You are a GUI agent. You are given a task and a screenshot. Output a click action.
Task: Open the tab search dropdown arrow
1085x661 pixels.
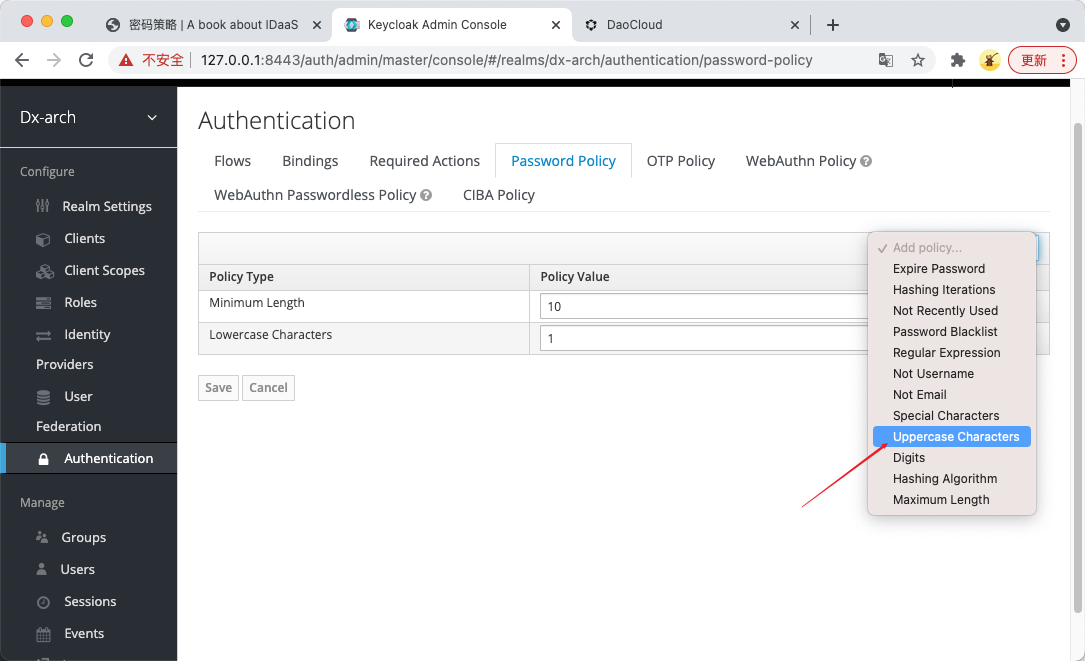coord(1064,25)
